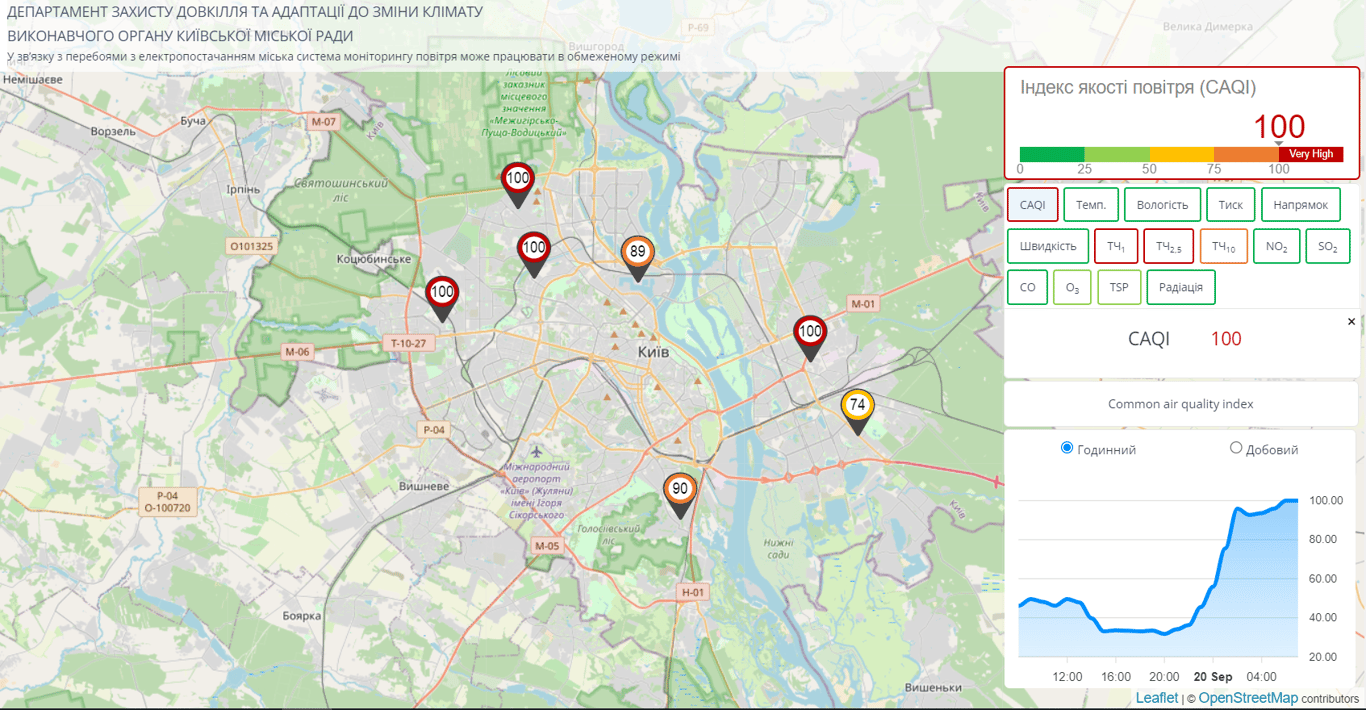Show the NO₂ pollutant layer

coord(1276,247)
